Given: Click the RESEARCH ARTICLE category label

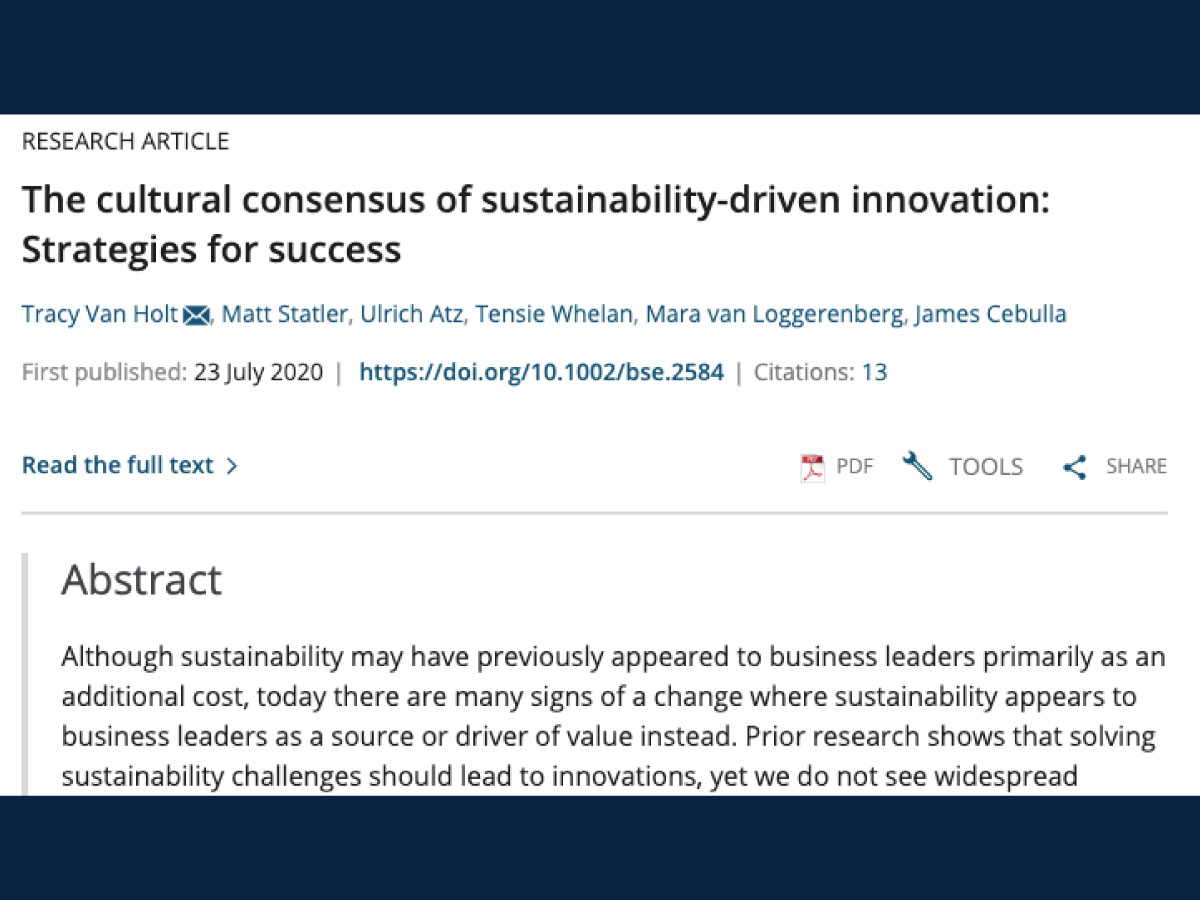Looking at the screenshot, I should coord(125,142).
